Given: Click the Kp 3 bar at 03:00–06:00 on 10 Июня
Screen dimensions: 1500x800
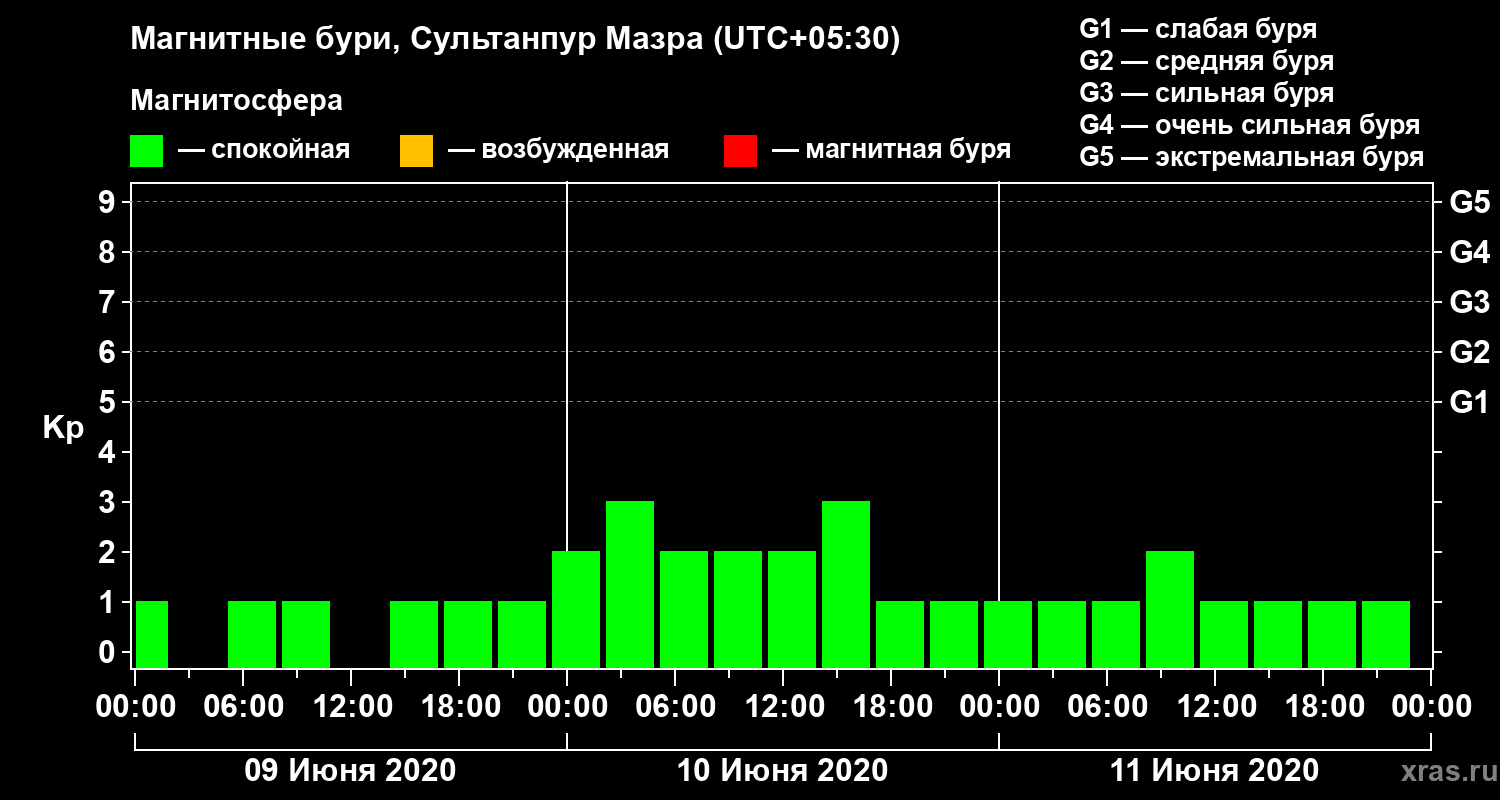Looking at the screenshot, I should coord(630,584).
